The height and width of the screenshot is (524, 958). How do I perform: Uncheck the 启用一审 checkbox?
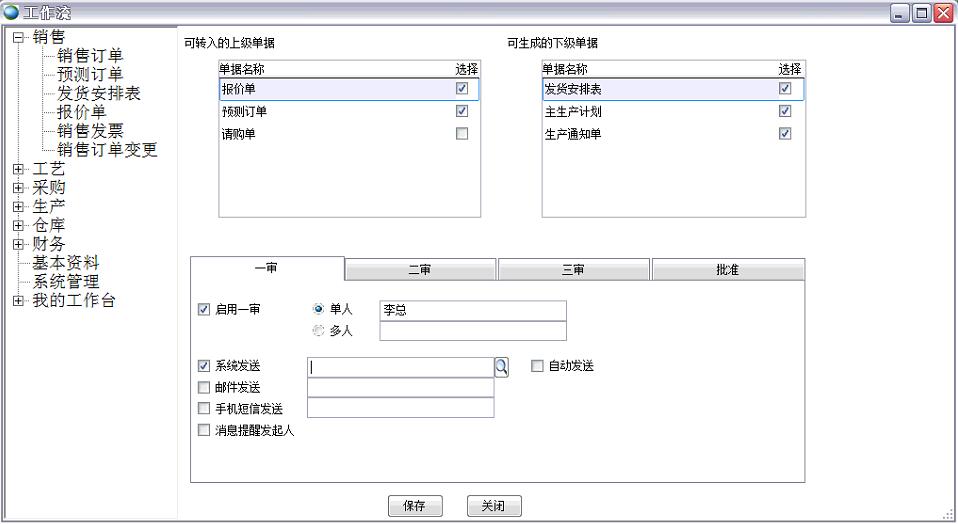205,310
